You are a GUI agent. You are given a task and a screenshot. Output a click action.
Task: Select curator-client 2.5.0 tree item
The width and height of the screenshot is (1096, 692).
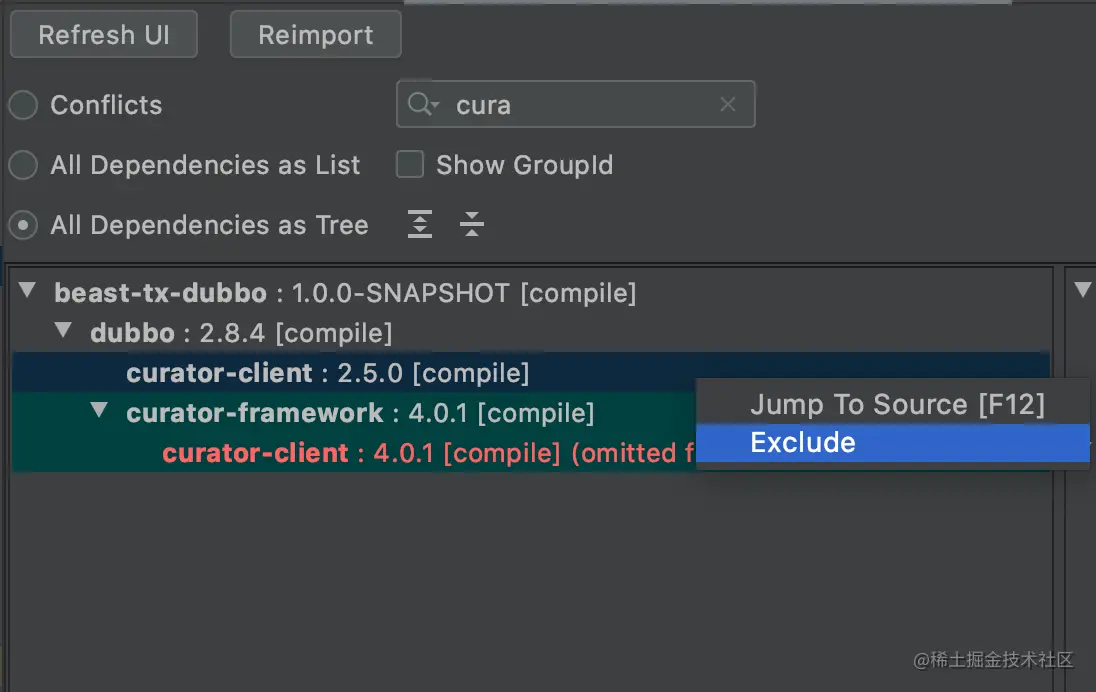[x=327, y=373]
